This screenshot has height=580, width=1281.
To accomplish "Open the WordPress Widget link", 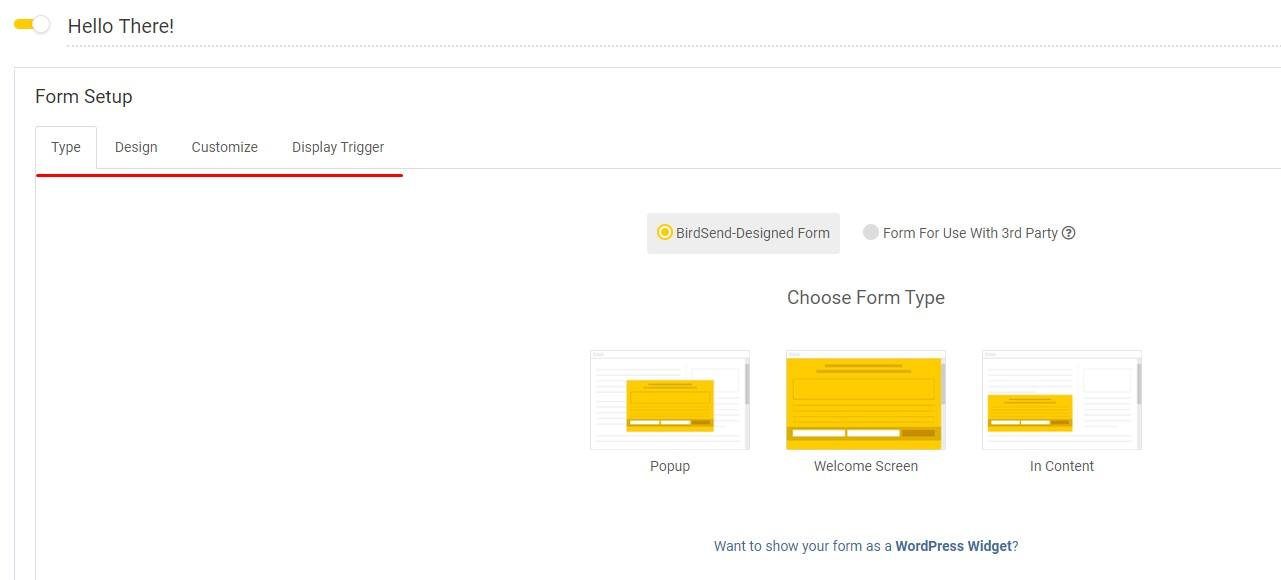I will pos(953,546).
